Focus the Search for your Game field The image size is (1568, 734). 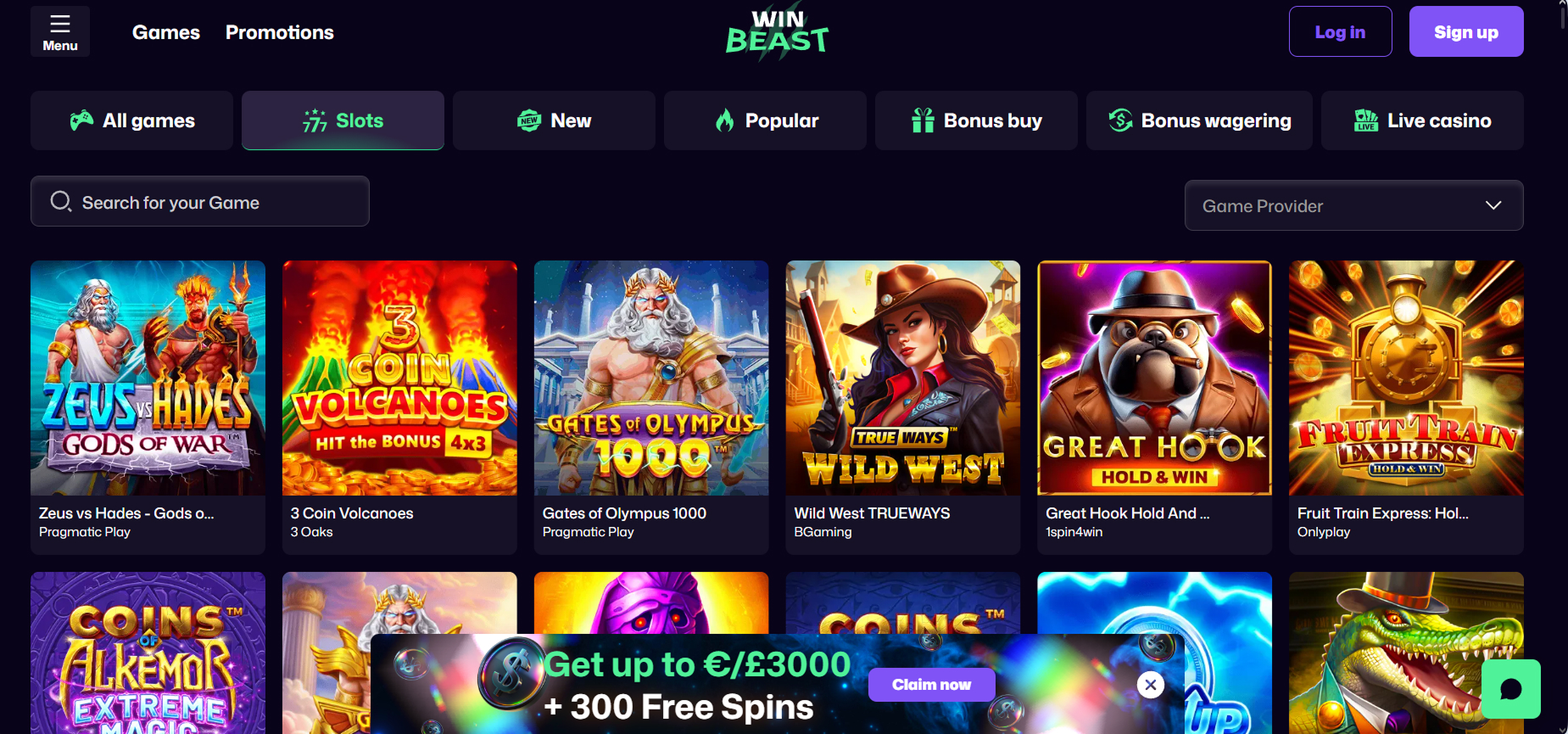click(212, 202)
